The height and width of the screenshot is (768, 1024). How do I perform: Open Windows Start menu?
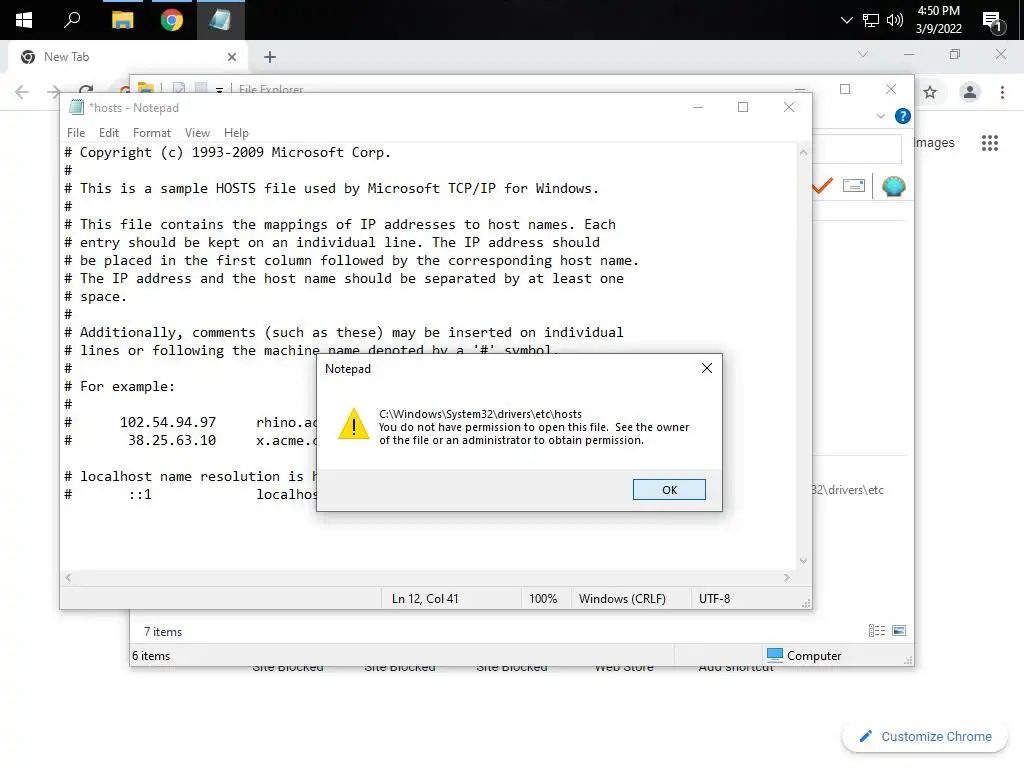pyautogui.click(x=24, y=20)
